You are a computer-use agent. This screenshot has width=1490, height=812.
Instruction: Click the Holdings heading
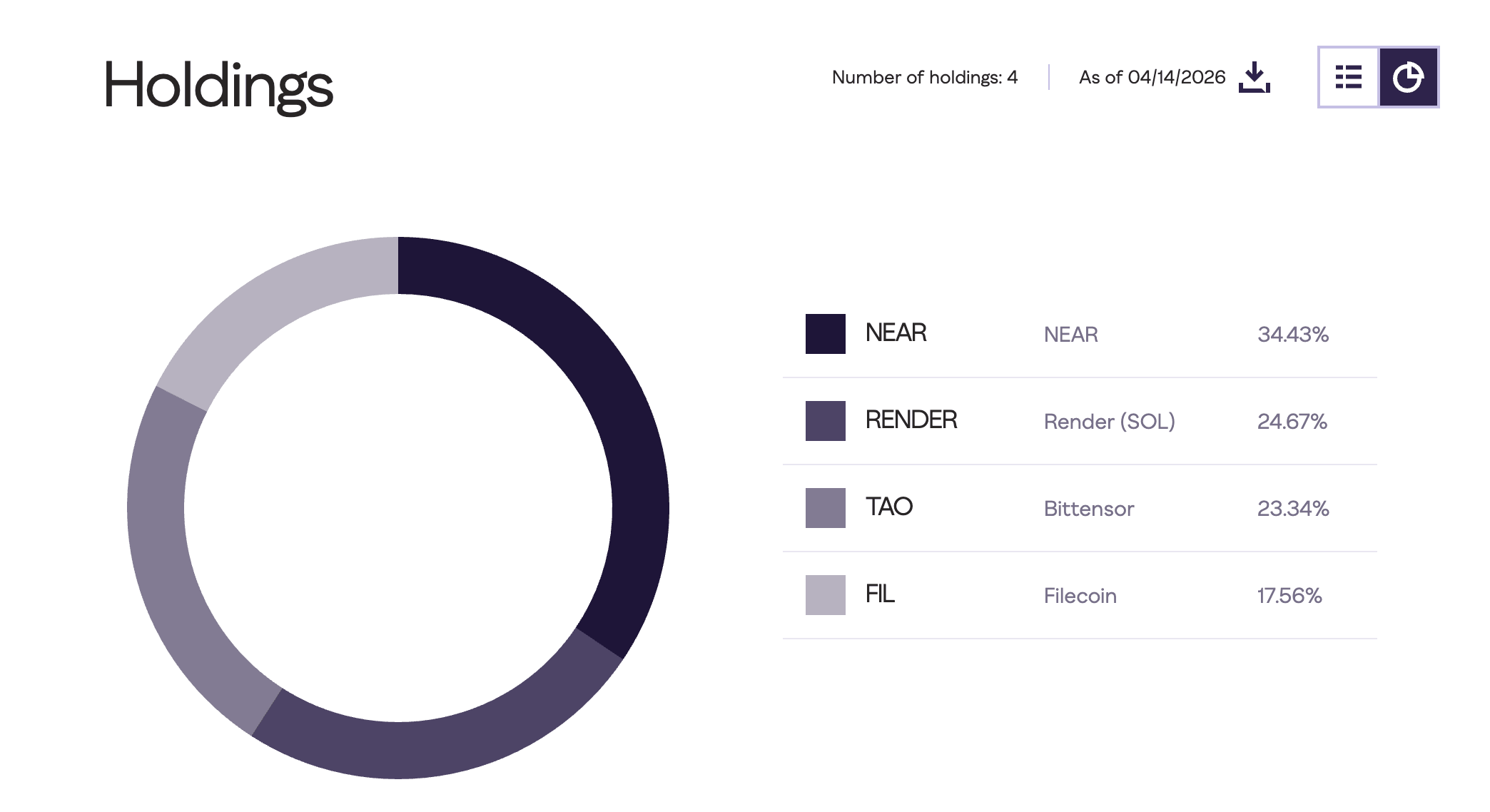218,86
